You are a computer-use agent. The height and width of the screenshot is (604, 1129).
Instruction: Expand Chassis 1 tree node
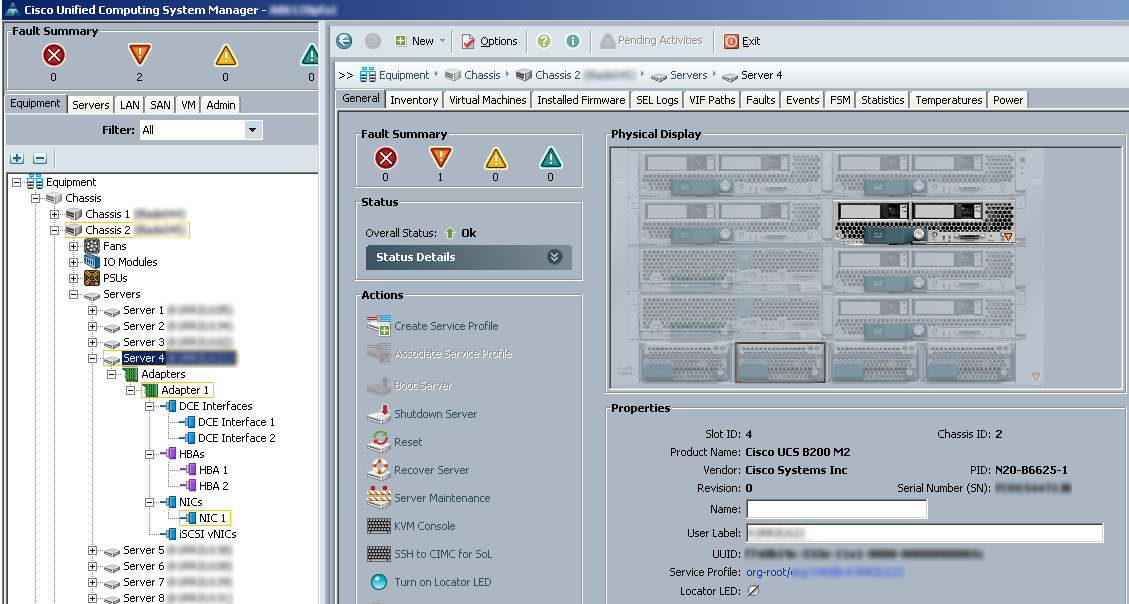tap(55, 214)
